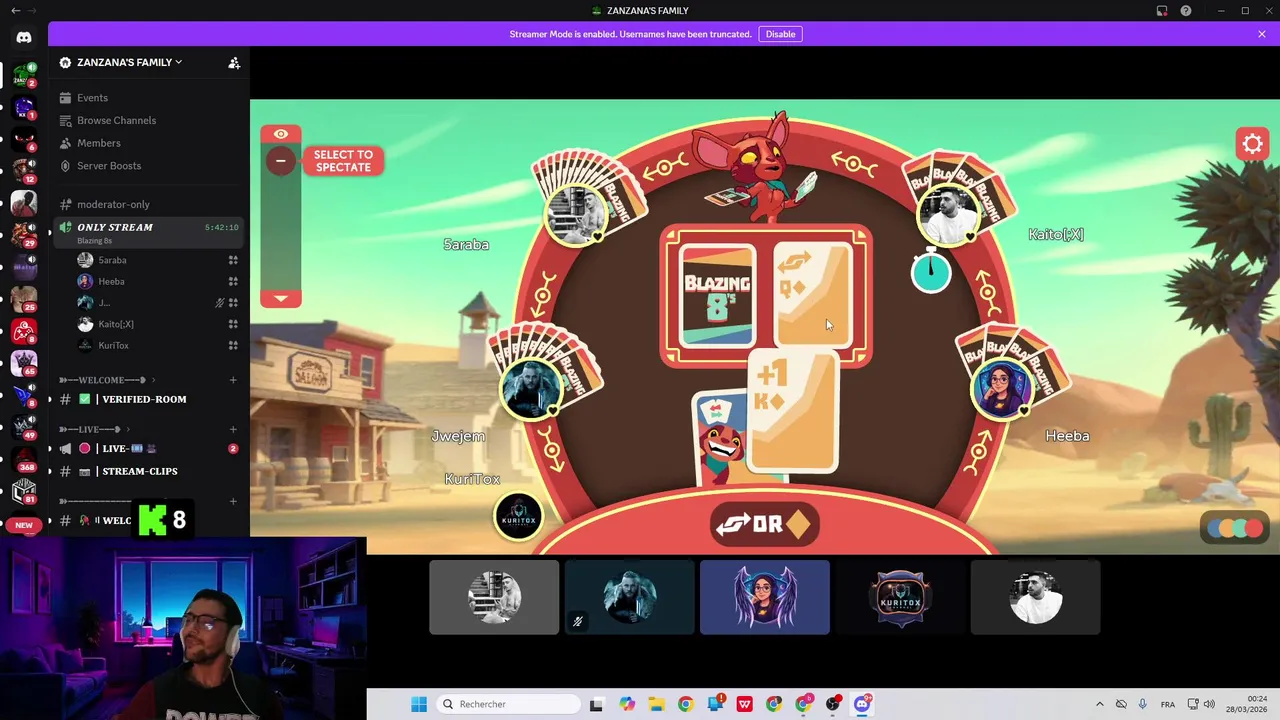Click the FRA language indicator
1280x720 pixels.
coord(1167,704)
